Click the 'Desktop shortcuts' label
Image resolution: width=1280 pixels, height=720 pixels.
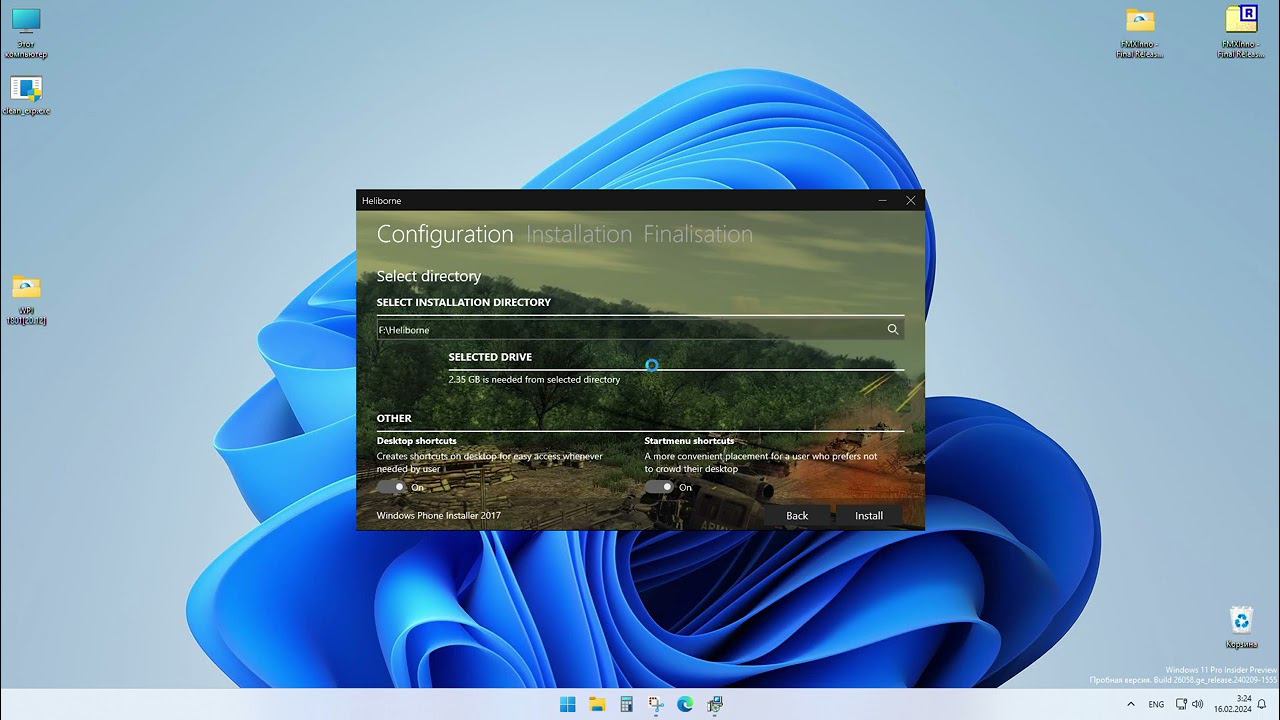(417, 440)
